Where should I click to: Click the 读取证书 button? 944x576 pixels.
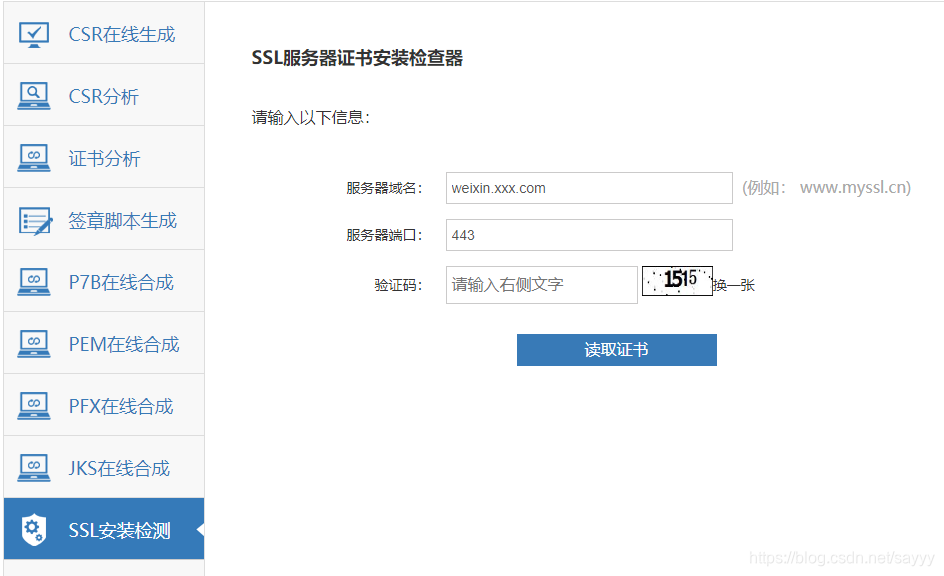coord(616,350)
